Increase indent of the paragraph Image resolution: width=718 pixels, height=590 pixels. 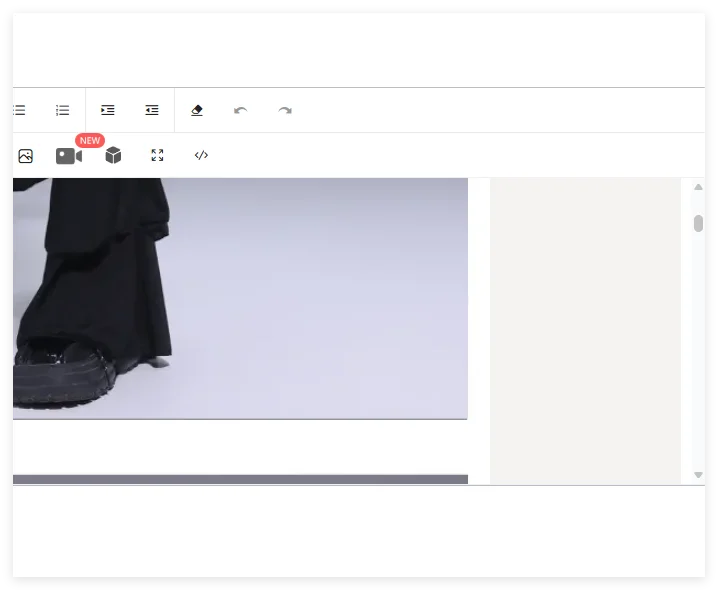coord(108,110)
